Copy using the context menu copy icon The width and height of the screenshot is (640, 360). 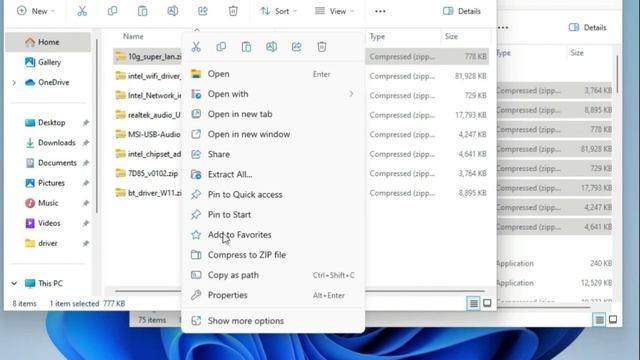[x=221, y=47]
